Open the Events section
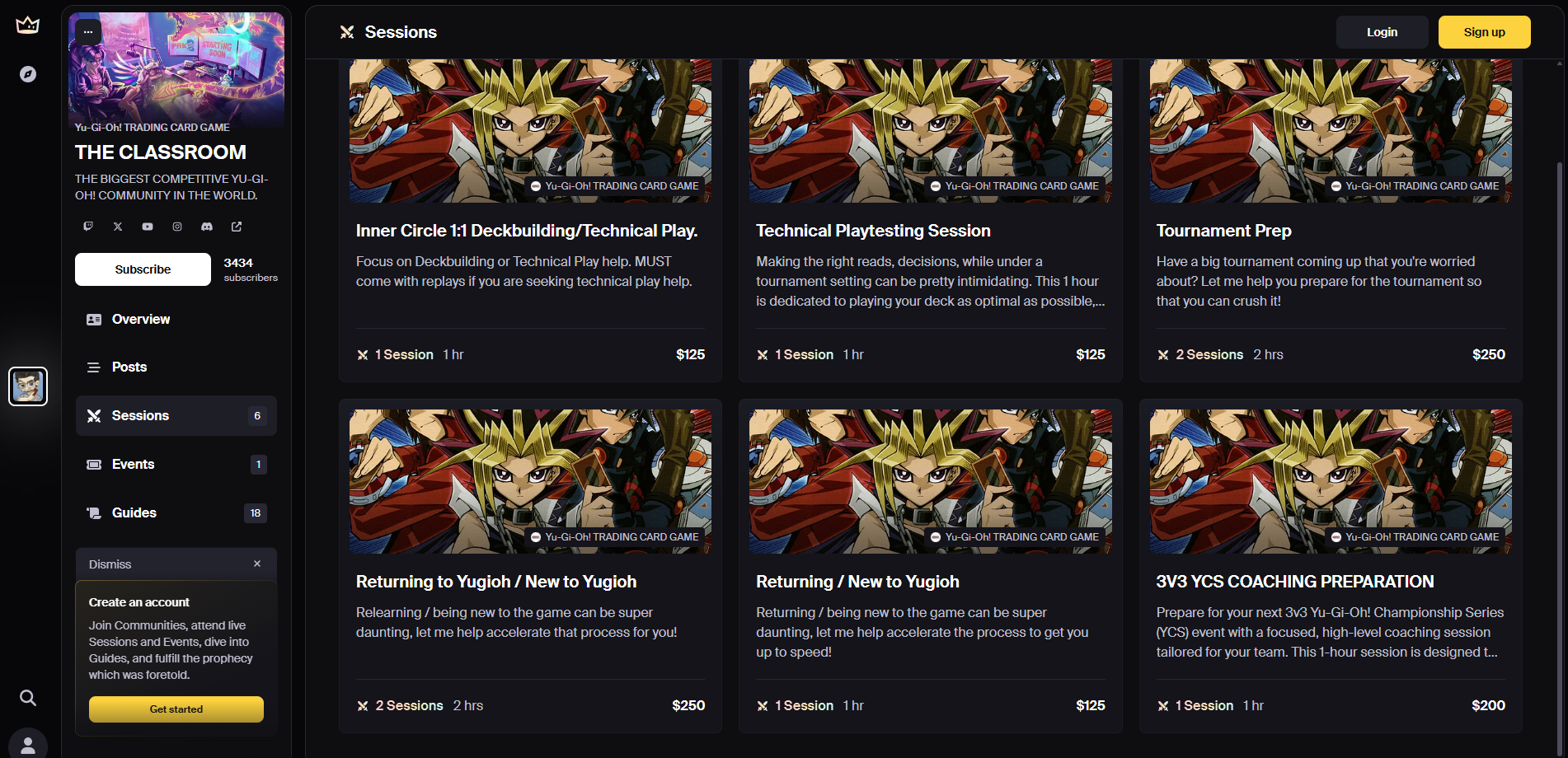The width and height of the screenshot is (1568, 758). (x=176, y=465)
